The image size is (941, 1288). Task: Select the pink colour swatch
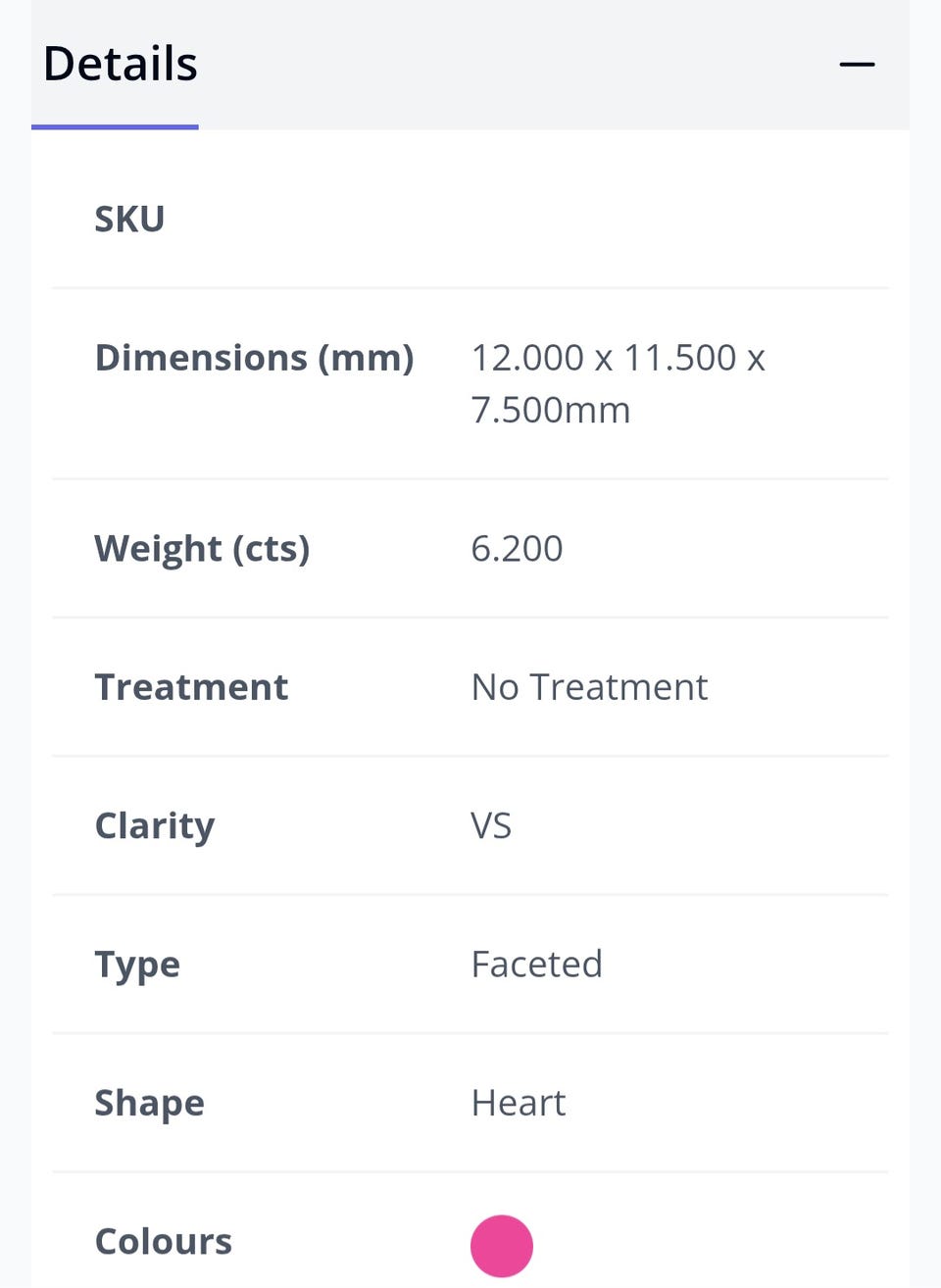[502, 1246]
